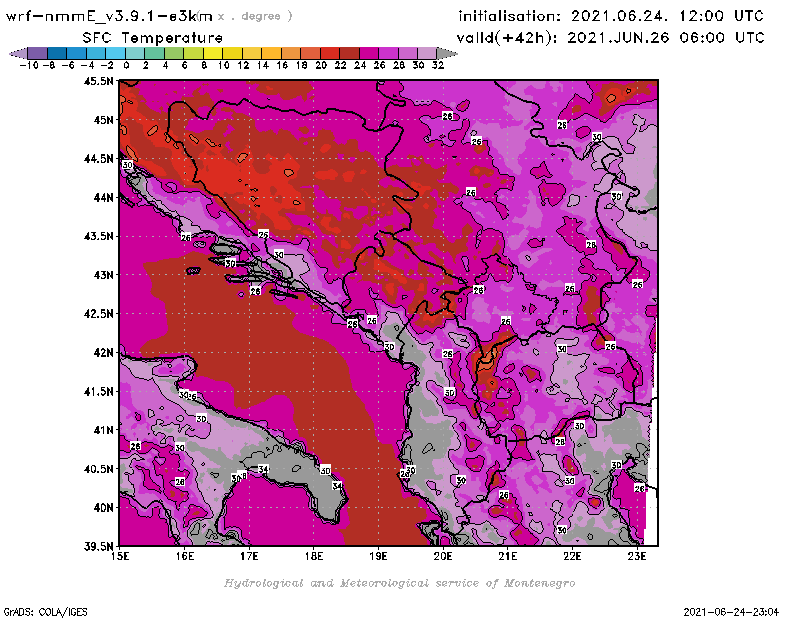Click the '42.5N' latitude label
This screenshot has width=800, height=618.
click(98, 314)
